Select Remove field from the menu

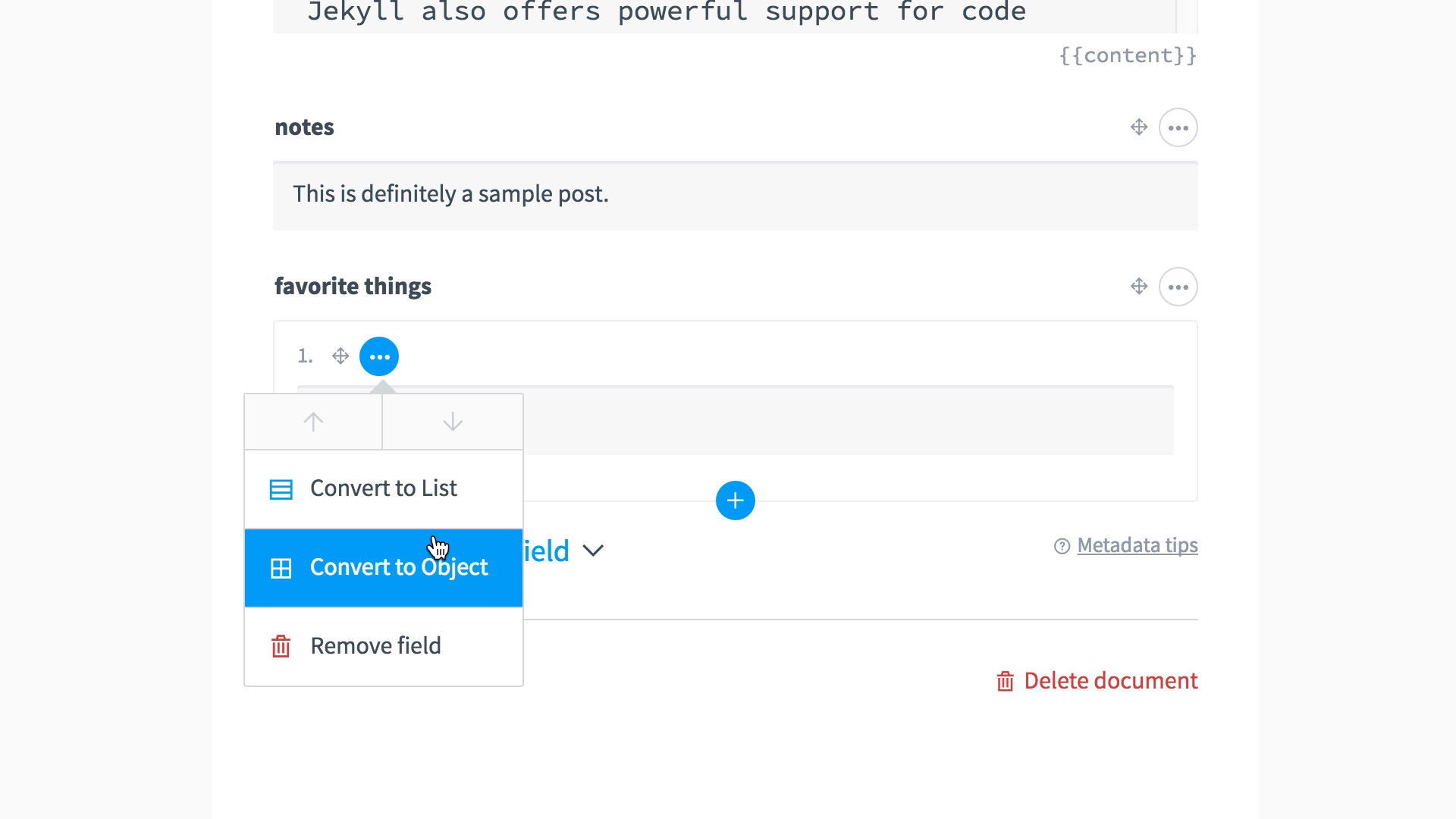pos(384,647)
